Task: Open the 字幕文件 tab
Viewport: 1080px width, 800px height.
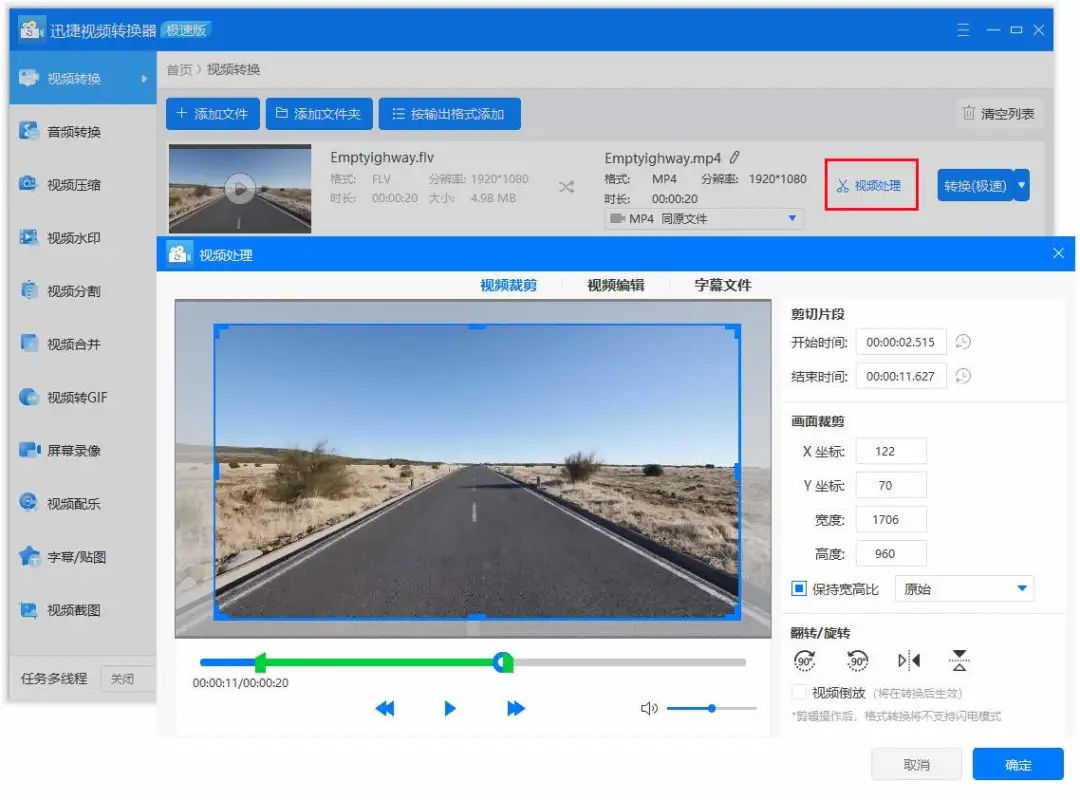Action: tap(722, 285)
